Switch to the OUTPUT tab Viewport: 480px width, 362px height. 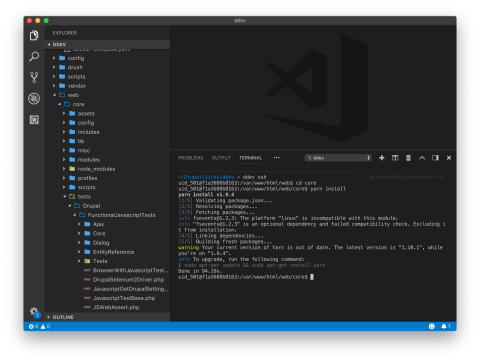tap(221, 158)
